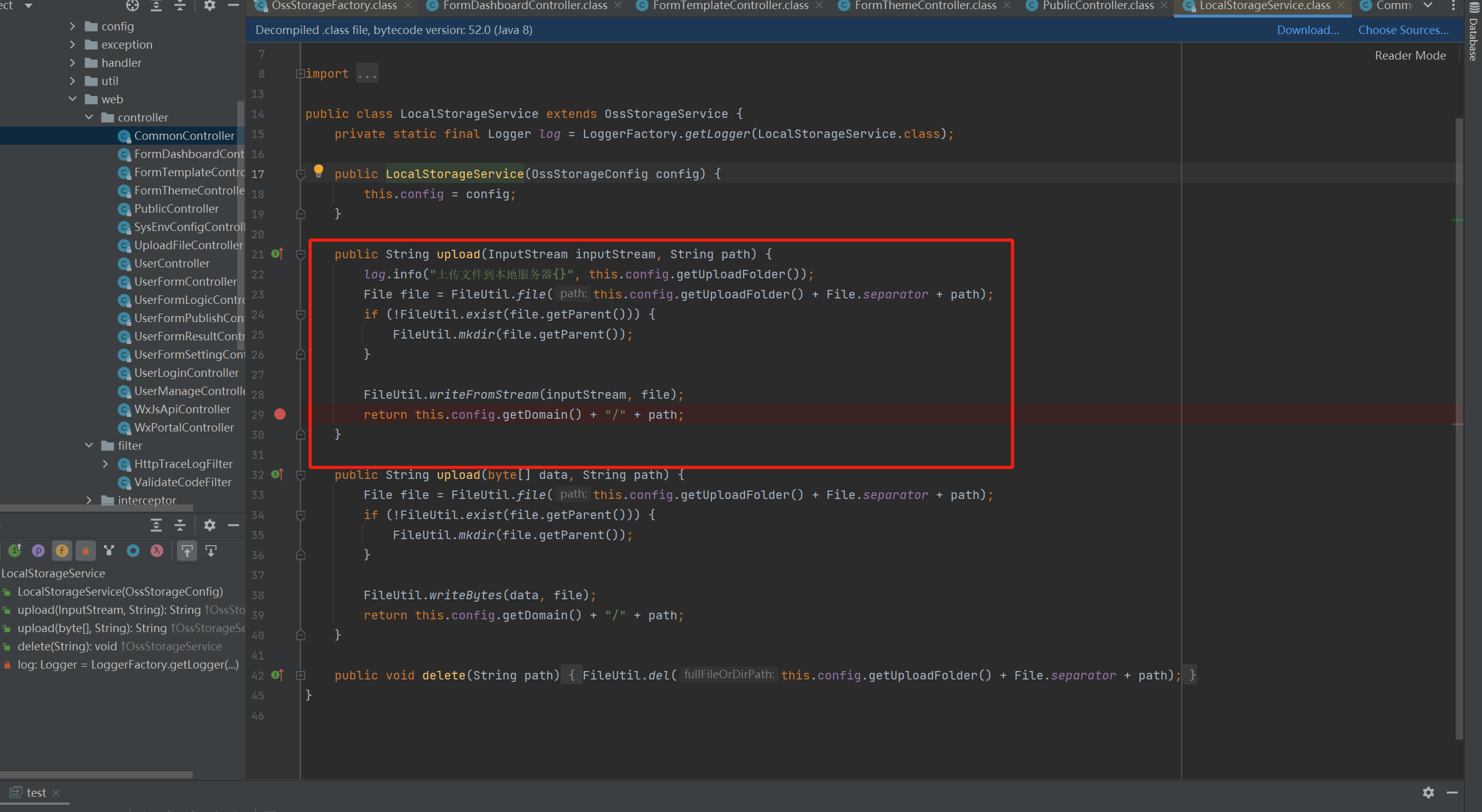Click Show Properties purple p icon
Image resolution: width=1482 pixels, height=812 pixels.
click(38, 551)
